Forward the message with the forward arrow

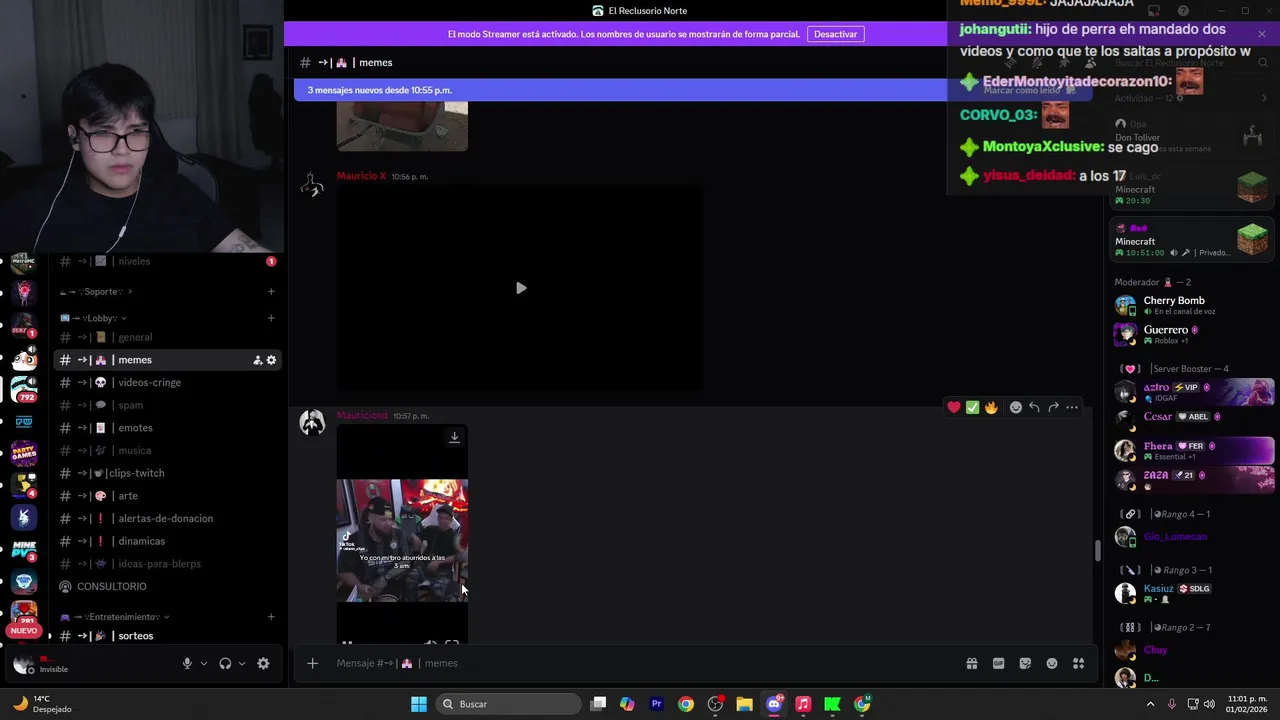click(1053, 407)
